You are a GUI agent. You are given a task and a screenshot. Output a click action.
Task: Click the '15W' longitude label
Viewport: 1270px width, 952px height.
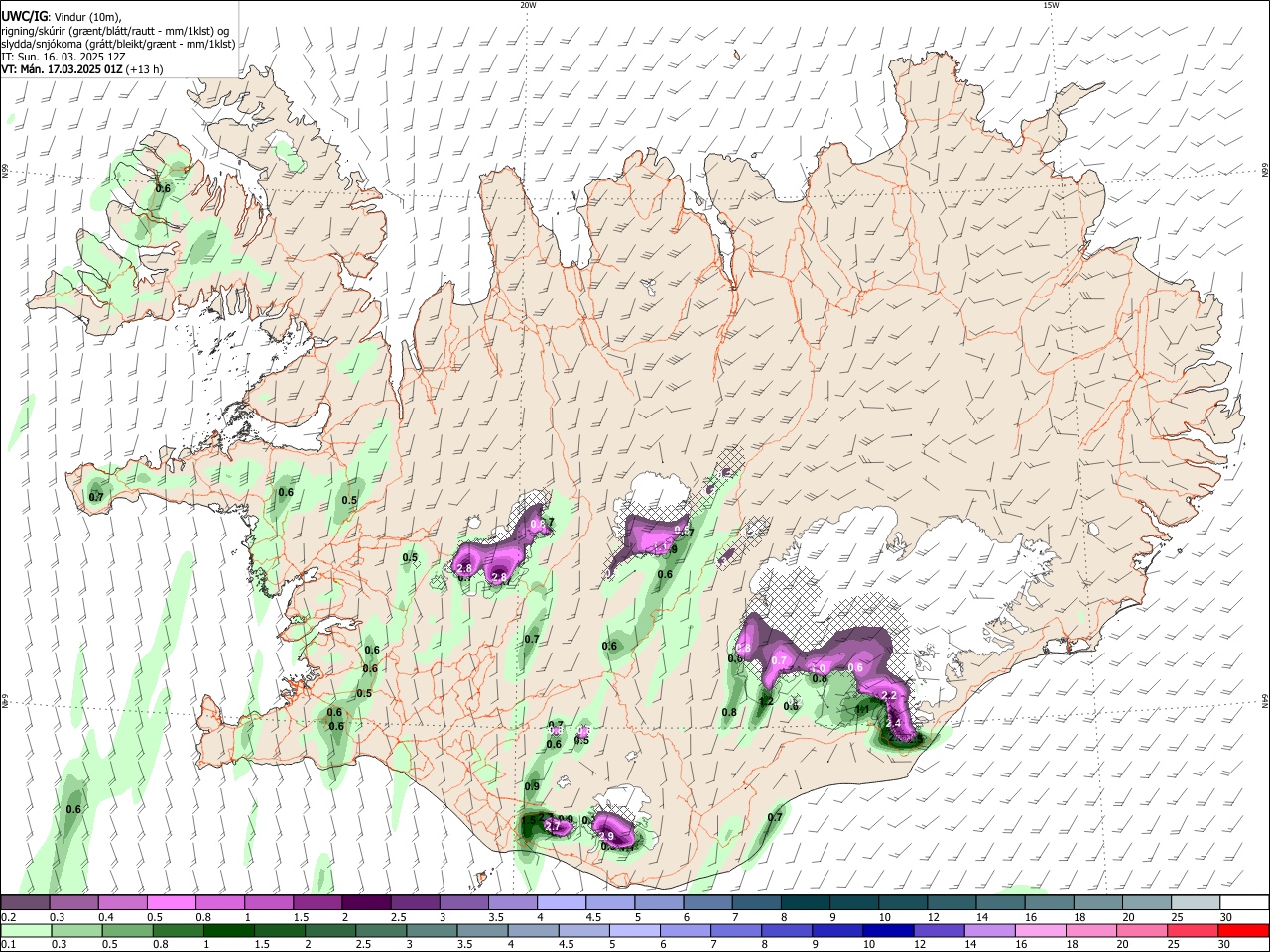pos(1050,5)
